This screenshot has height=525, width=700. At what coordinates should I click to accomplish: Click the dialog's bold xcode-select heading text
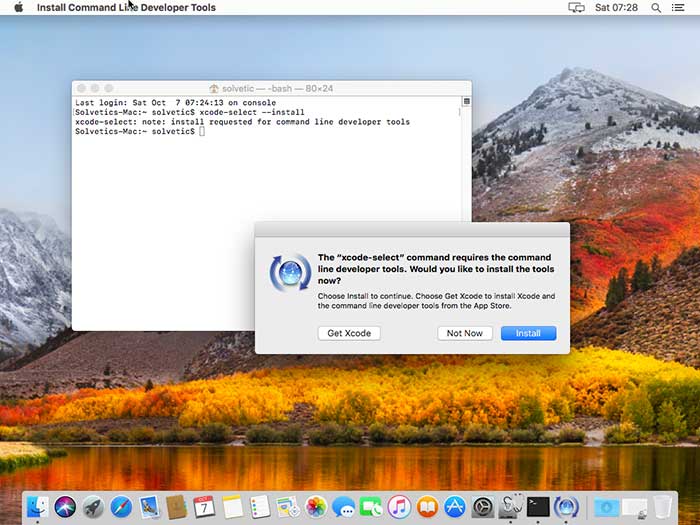click(436, 269)
